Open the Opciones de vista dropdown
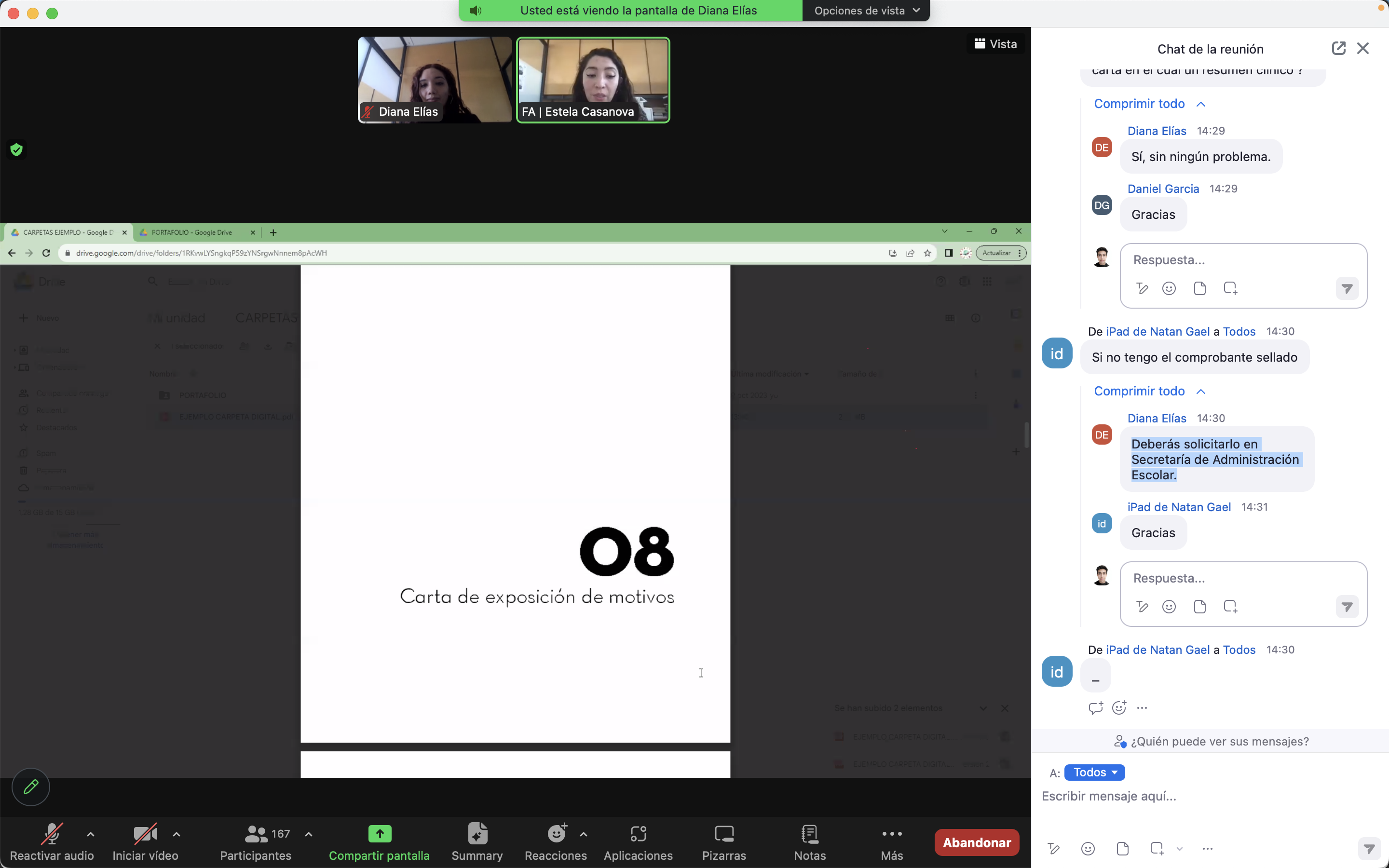 866,10
